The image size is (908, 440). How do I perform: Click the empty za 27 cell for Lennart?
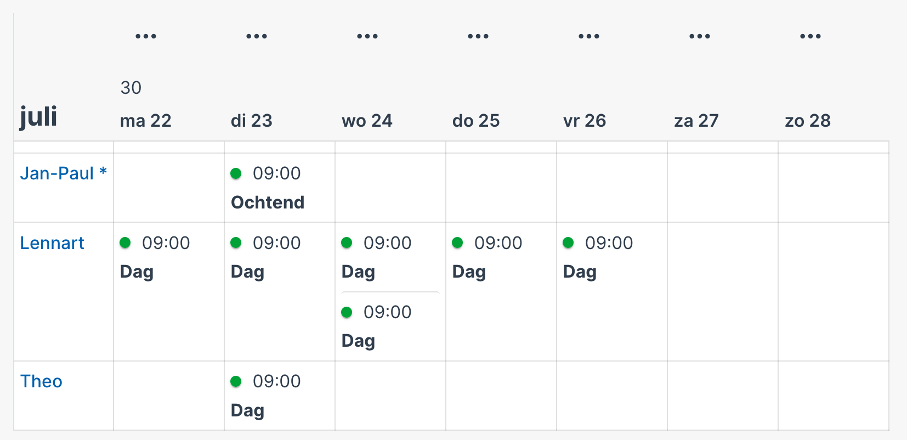tap(723, 292)
